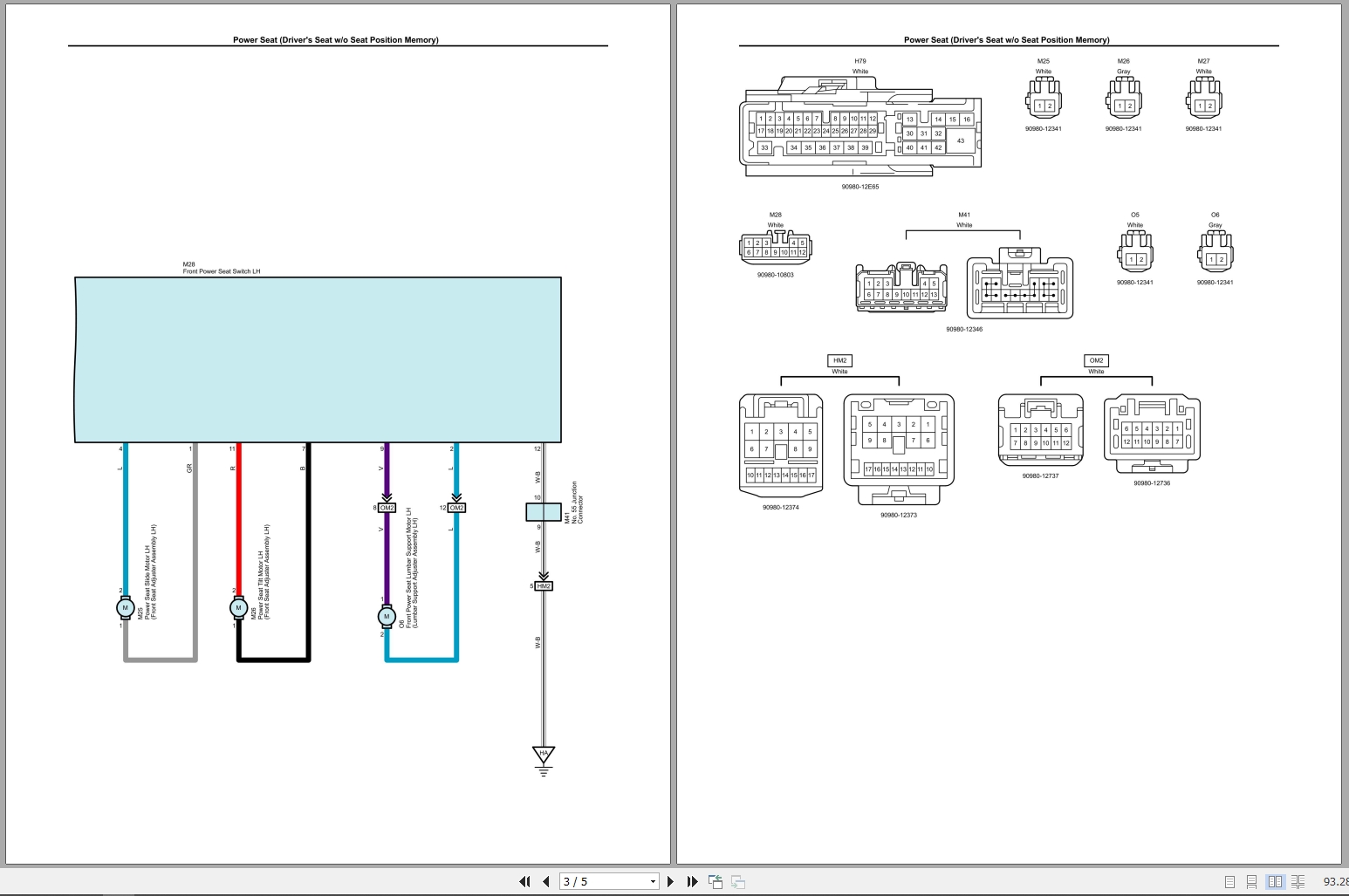Click the 93.28 zoom level display

[1336, 881]
